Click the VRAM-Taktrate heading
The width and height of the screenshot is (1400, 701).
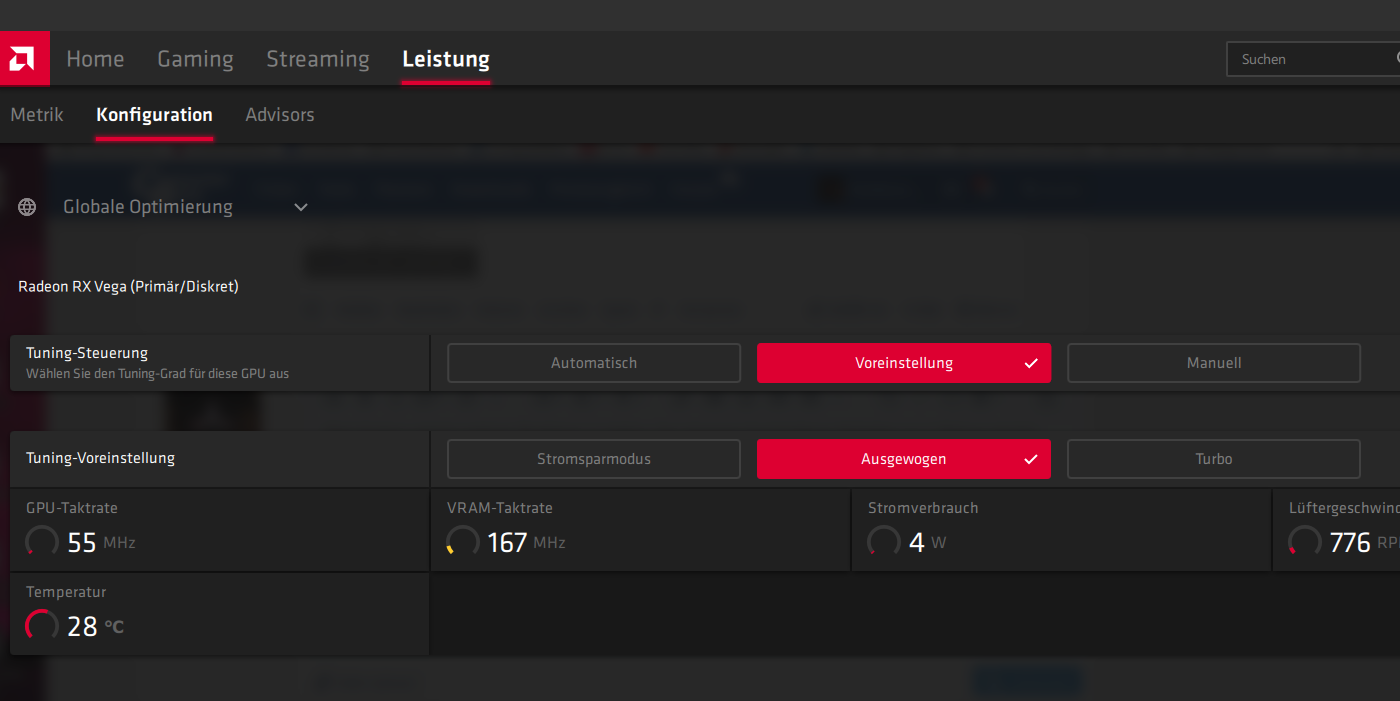(x=500, y=508)
